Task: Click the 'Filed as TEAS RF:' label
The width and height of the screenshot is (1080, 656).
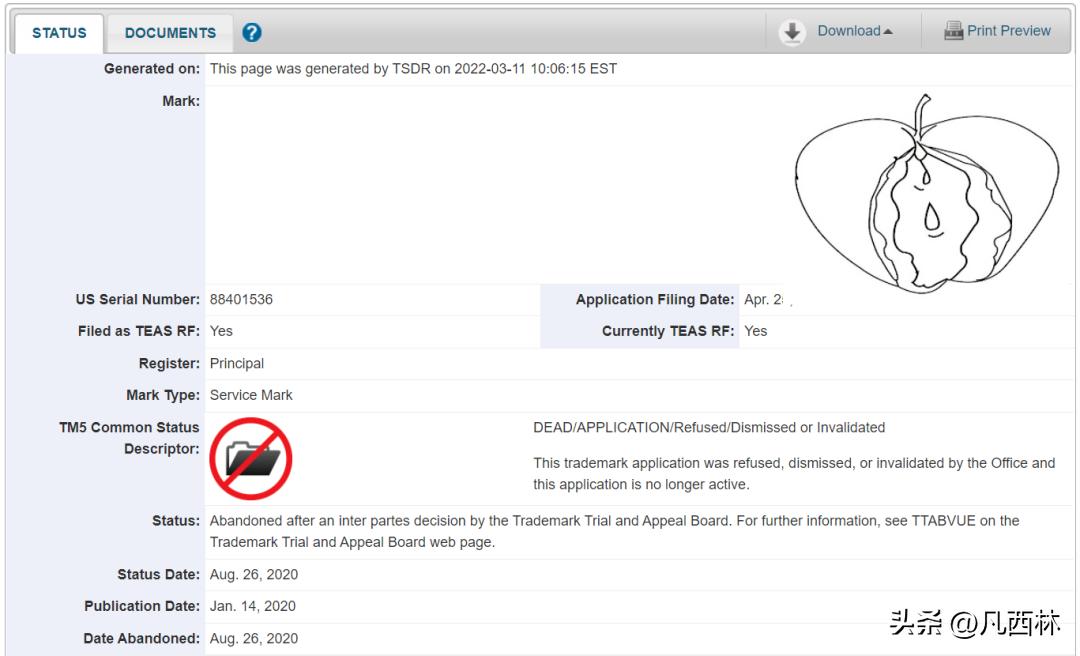Action: coord(139,331)
